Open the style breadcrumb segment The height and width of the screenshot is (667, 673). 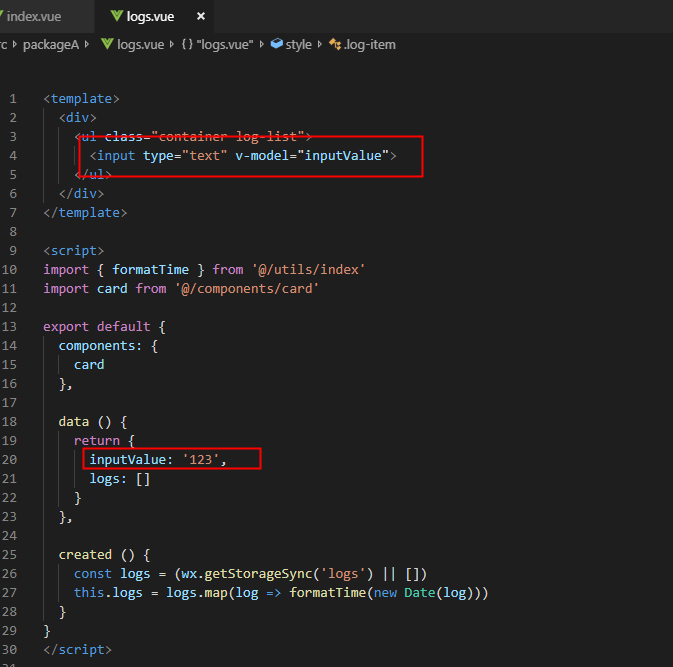[299, 45]
